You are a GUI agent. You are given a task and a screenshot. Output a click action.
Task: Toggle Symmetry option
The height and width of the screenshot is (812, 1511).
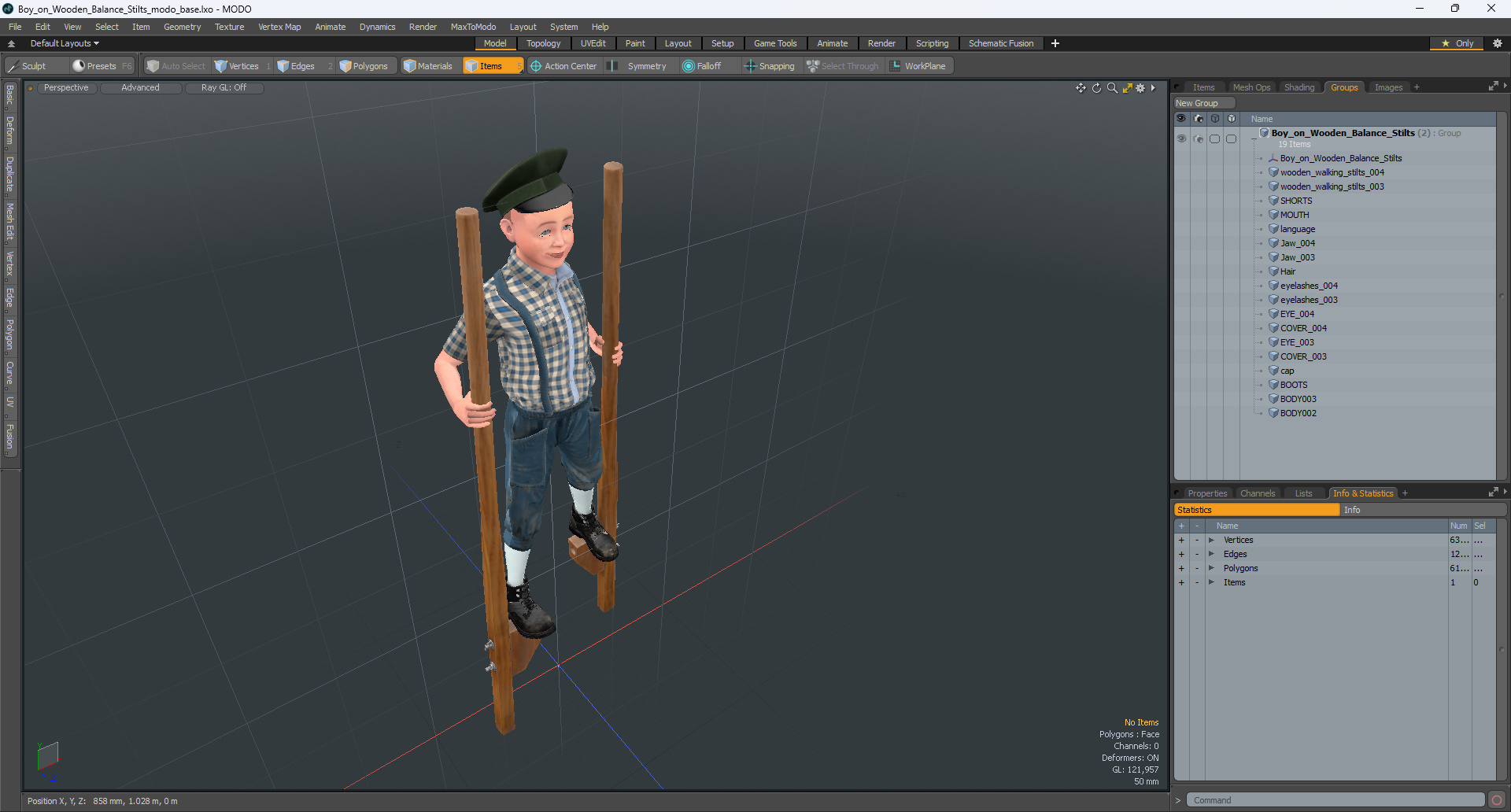(637, 66)
